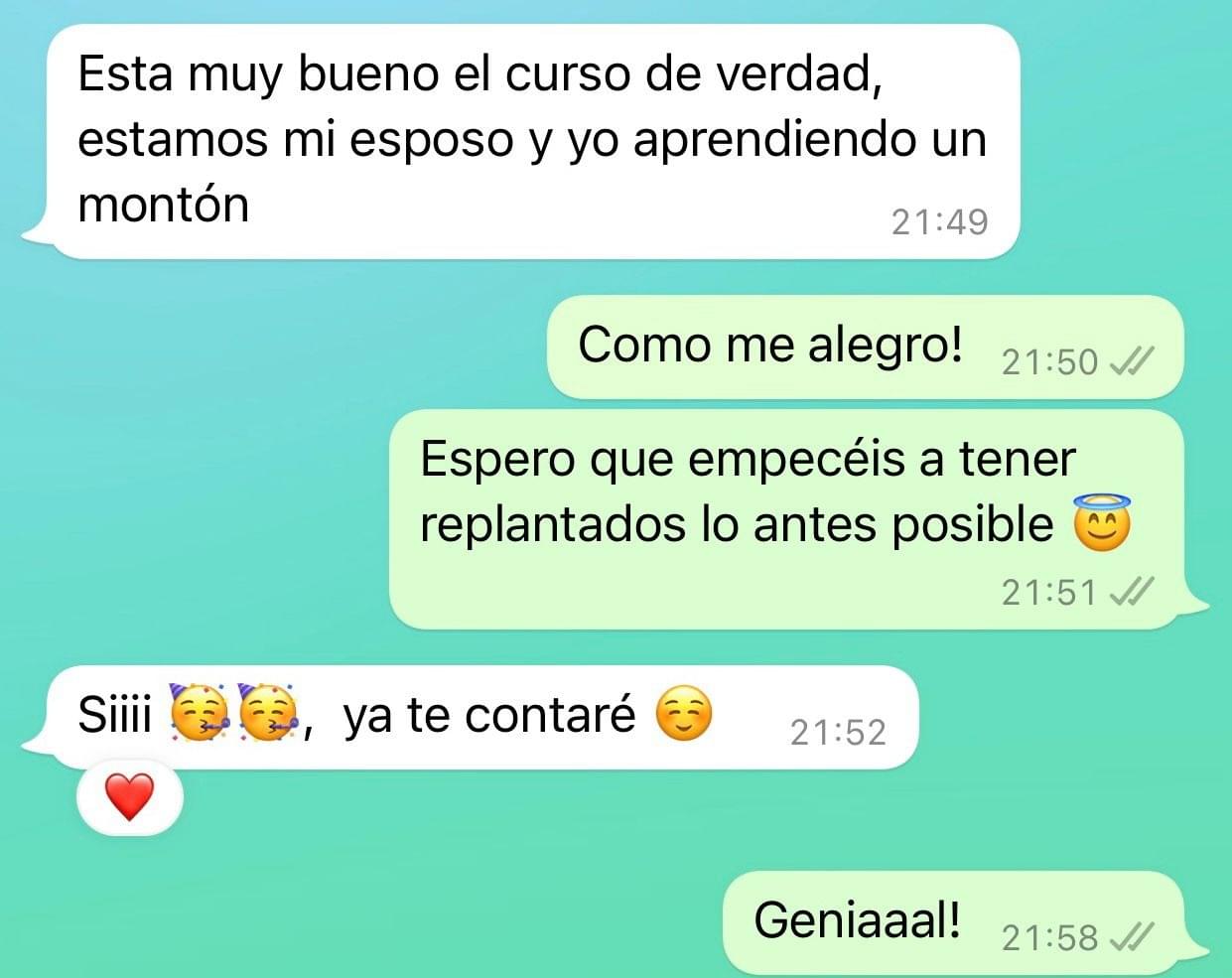Image resolution: width=1232 pixels, height=978 pixels.
Task: Click the 21:49 timestamp
Action: click(939, 221)
